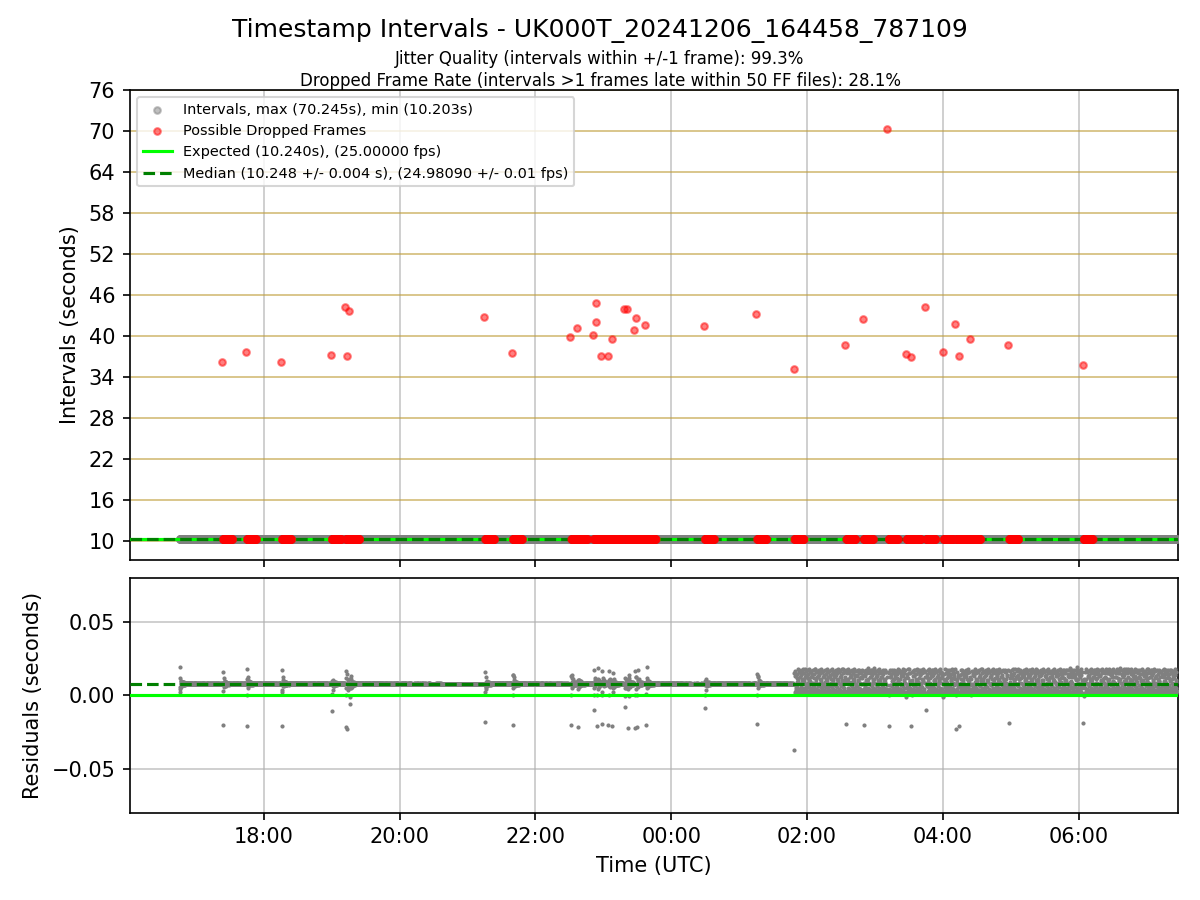
Task: Select the 'Dropped Frame Rate' subtitle line
Action: 600,80
